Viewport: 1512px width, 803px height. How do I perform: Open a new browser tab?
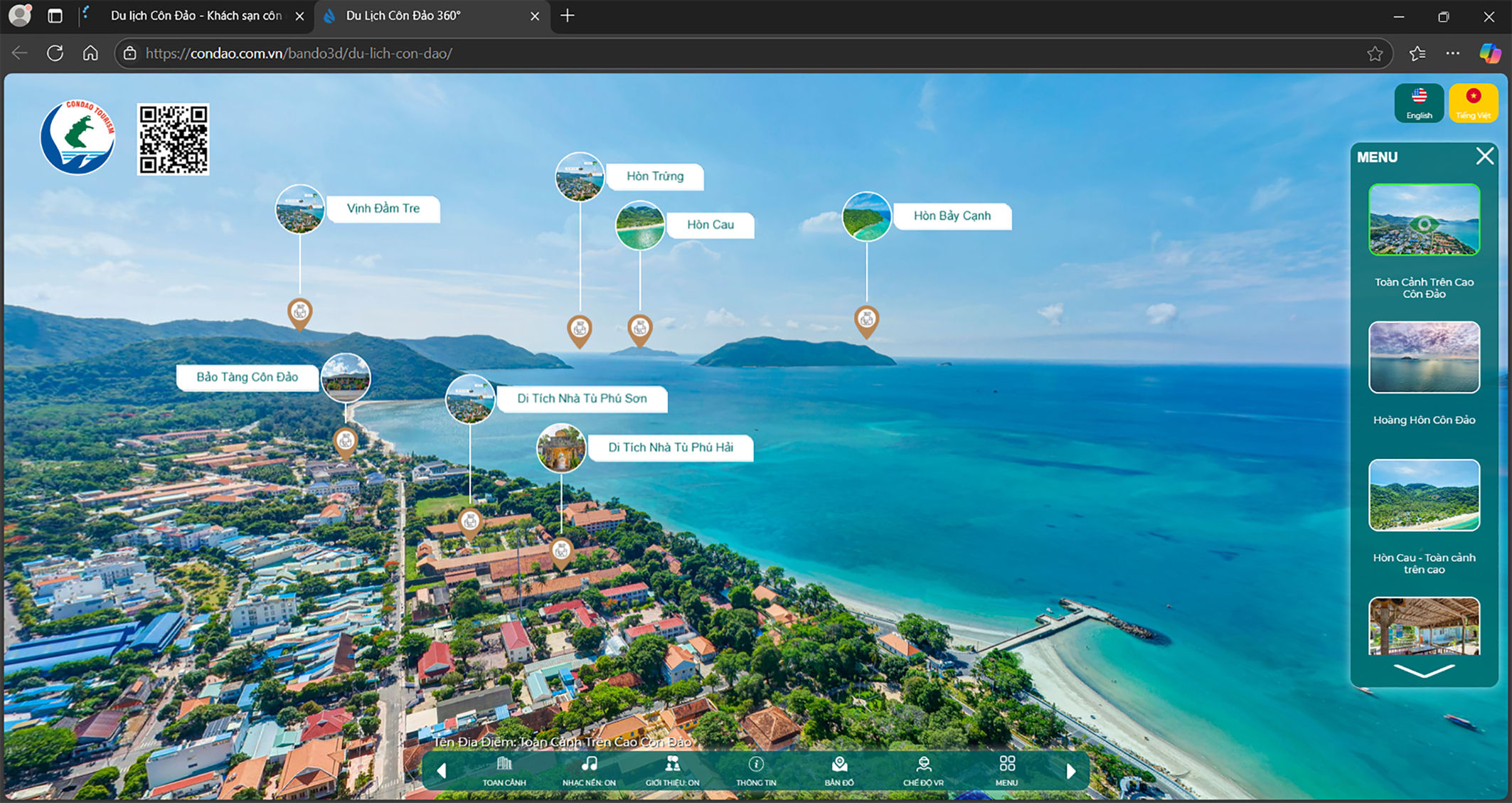click(x=568, y=16)
